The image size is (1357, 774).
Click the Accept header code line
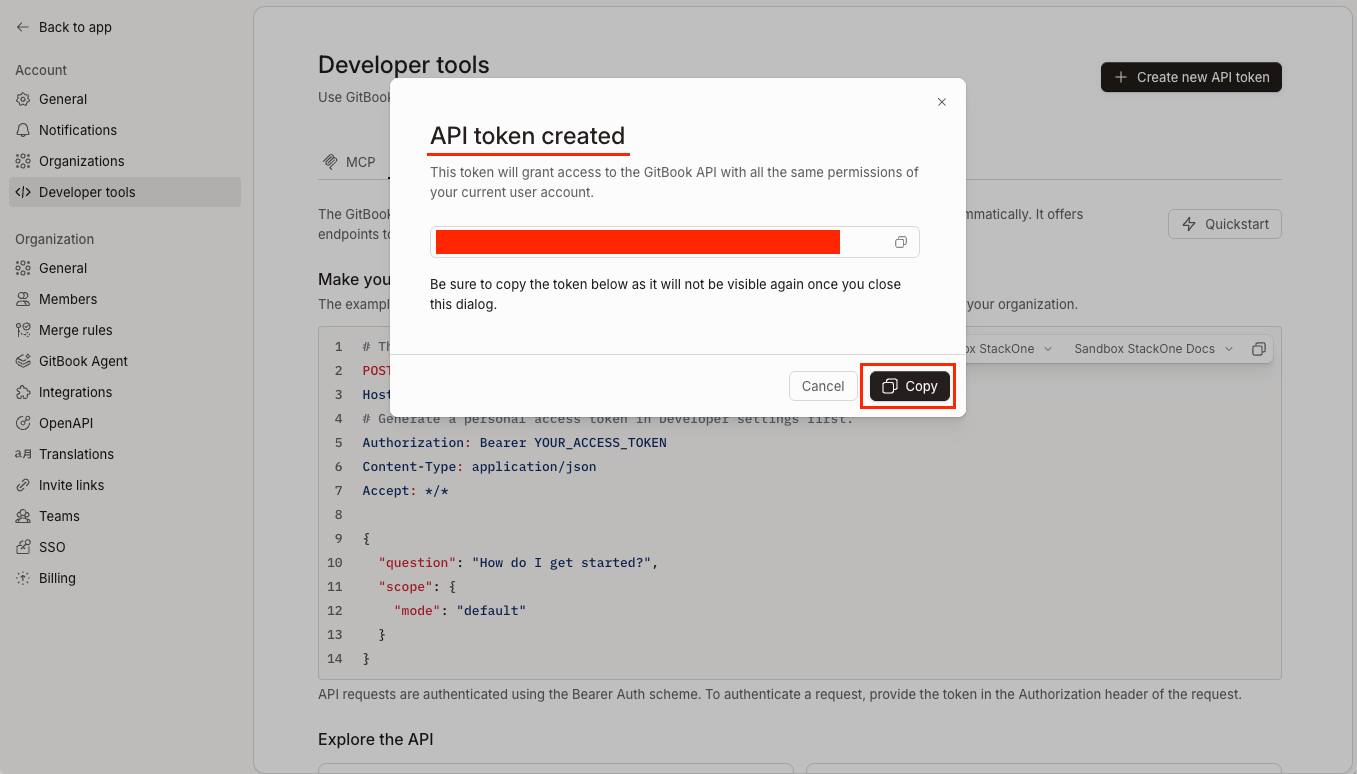pyautogui.click(x=405, y=490)
